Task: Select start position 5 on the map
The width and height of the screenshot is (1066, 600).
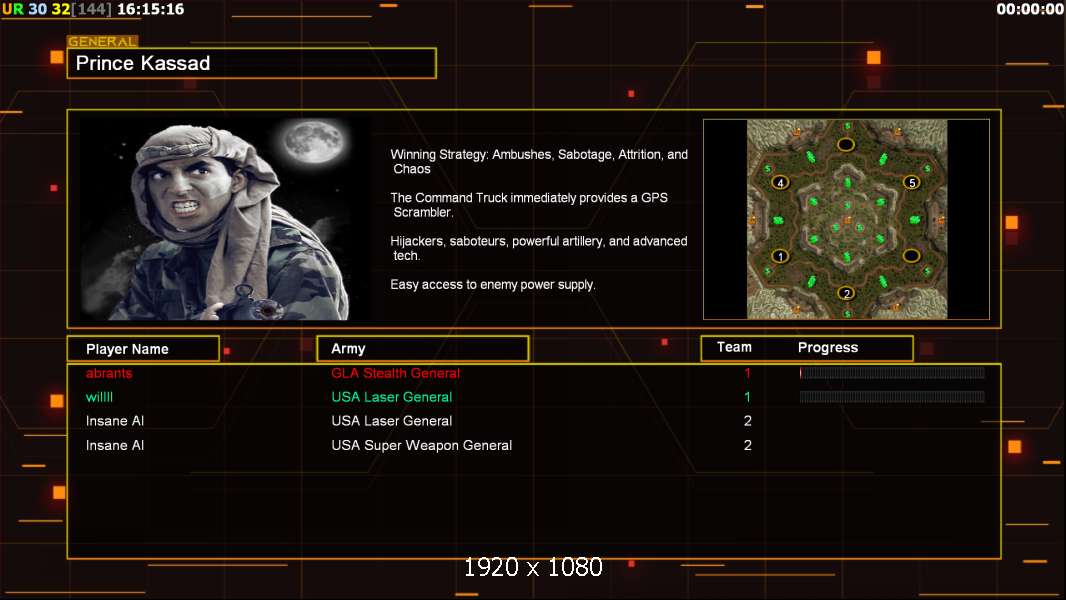Action: click(912, 182)
